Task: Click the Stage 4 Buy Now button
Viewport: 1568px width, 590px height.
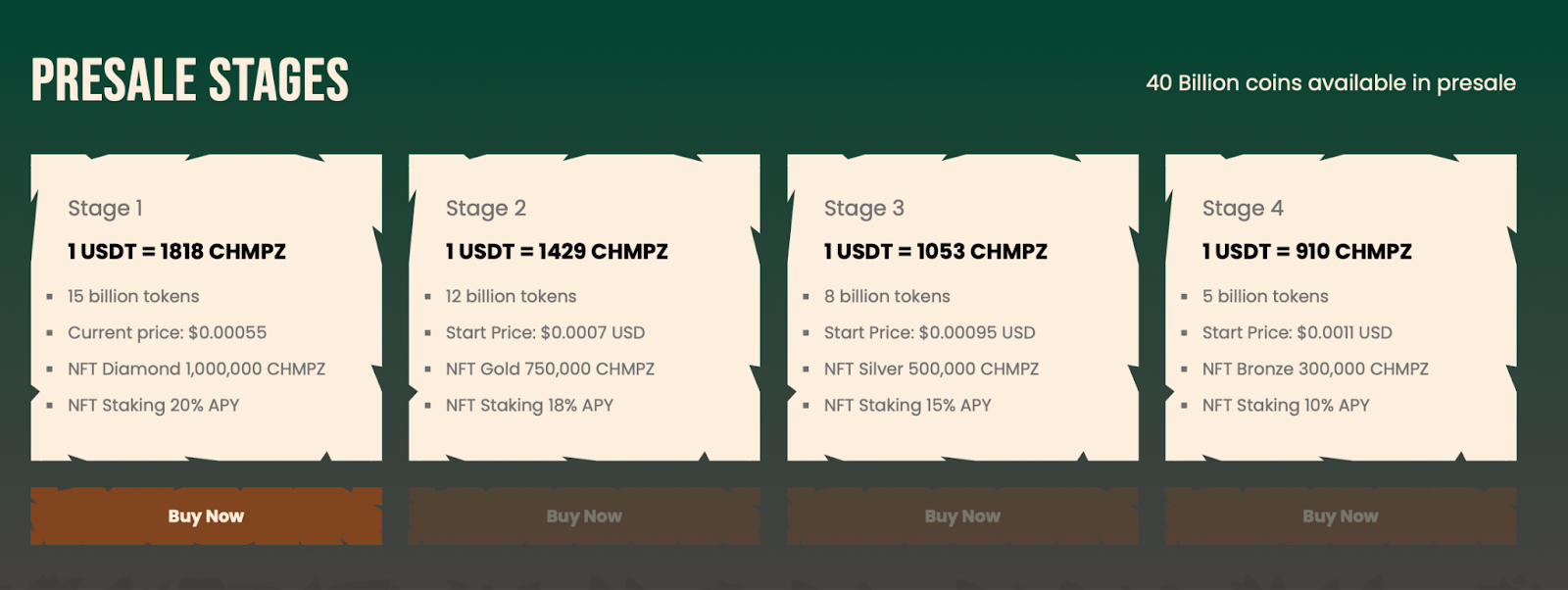Action: click(x=1341, y=516)
